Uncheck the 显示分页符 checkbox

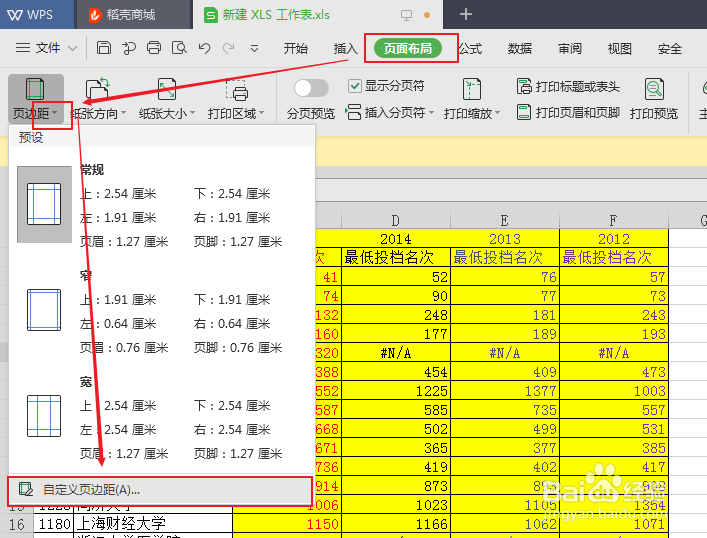tap(355, 86)
